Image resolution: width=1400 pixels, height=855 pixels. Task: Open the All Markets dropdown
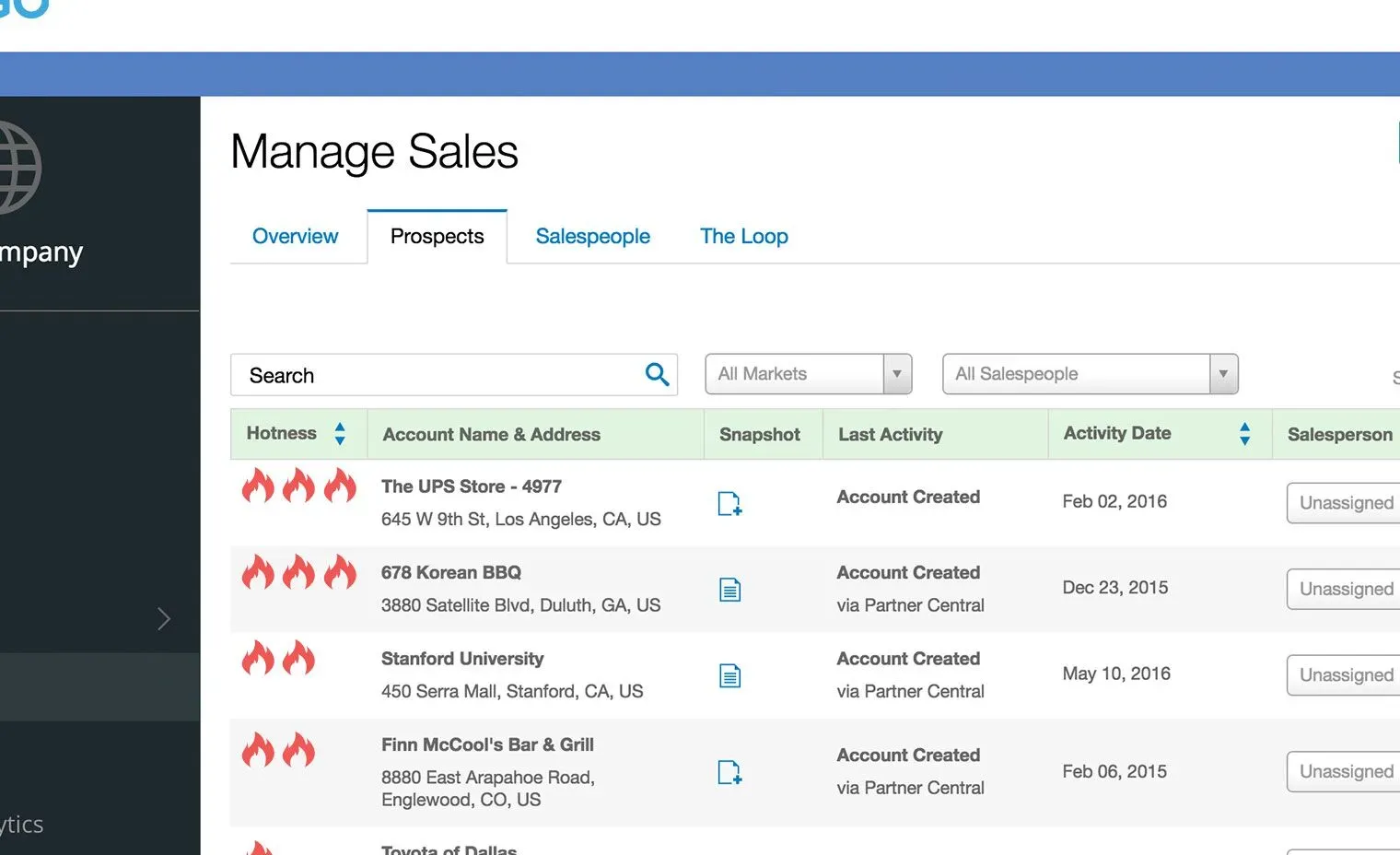[808, 374]
